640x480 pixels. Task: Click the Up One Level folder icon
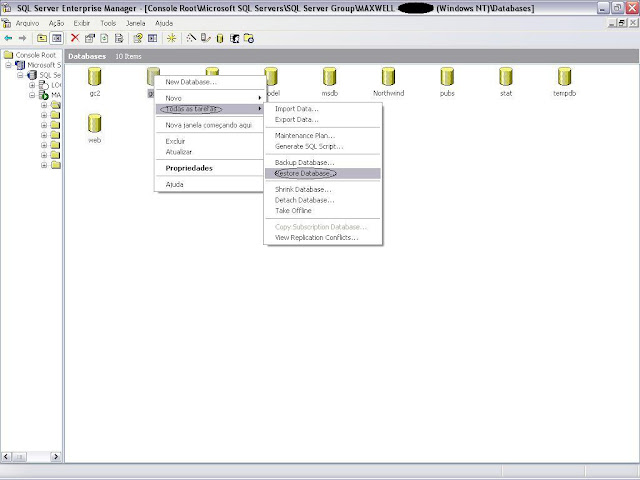click(x=42, y=38)
